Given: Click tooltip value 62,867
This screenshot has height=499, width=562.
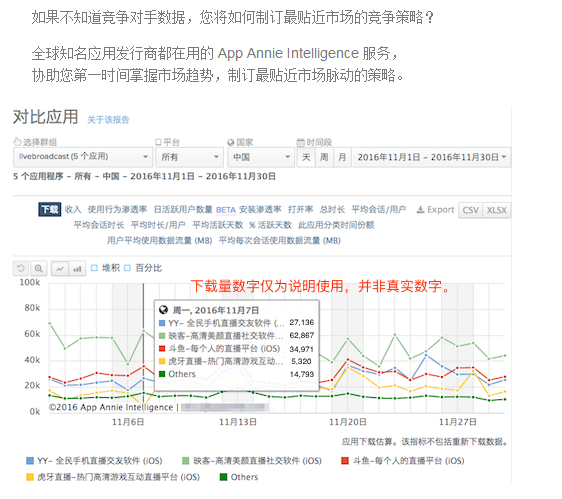Looking at the screenshot, I should [x=302, y=336].
